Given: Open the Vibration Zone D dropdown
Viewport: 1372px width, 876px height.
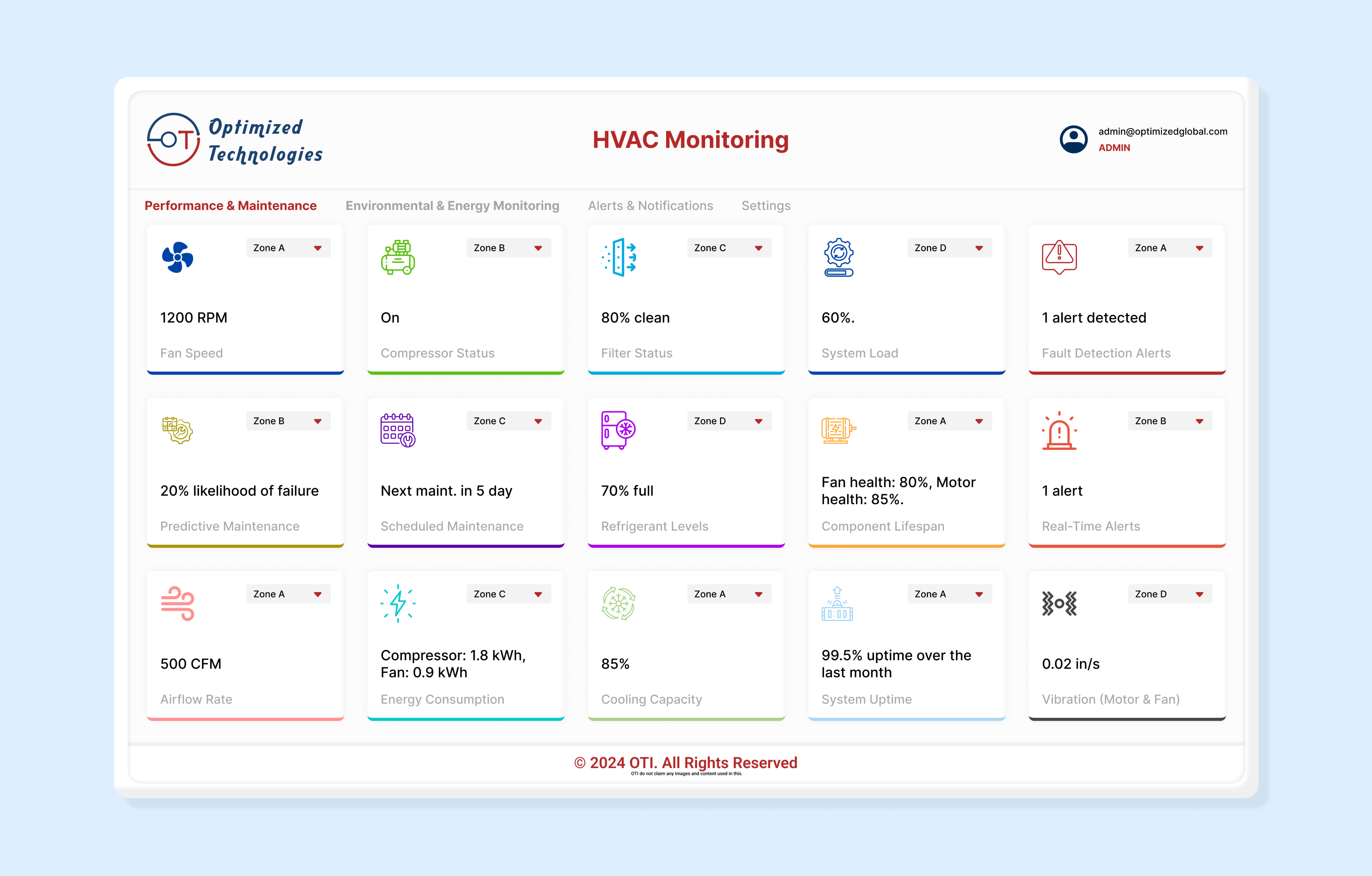Looking at the screenshot, I should (x=1170, y=594).
